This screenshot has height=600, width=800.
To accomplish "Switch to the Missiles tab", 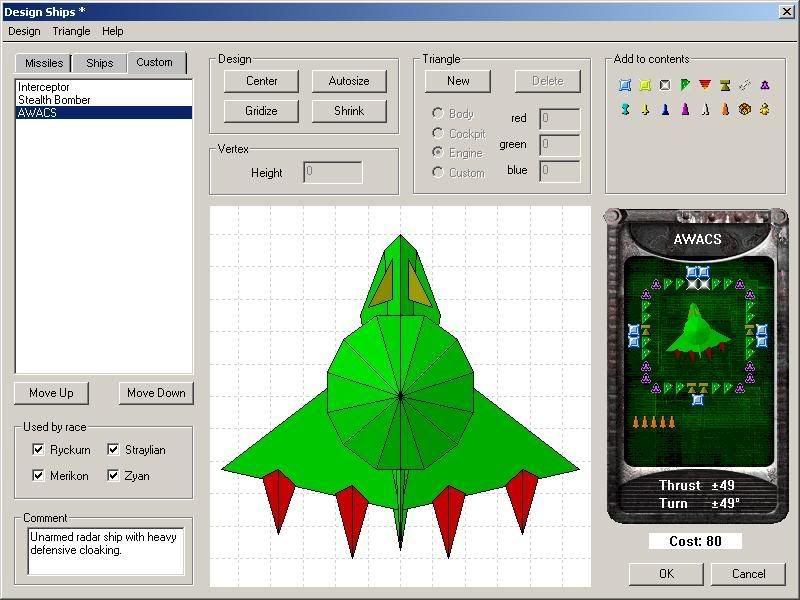I will coord(44,63).
